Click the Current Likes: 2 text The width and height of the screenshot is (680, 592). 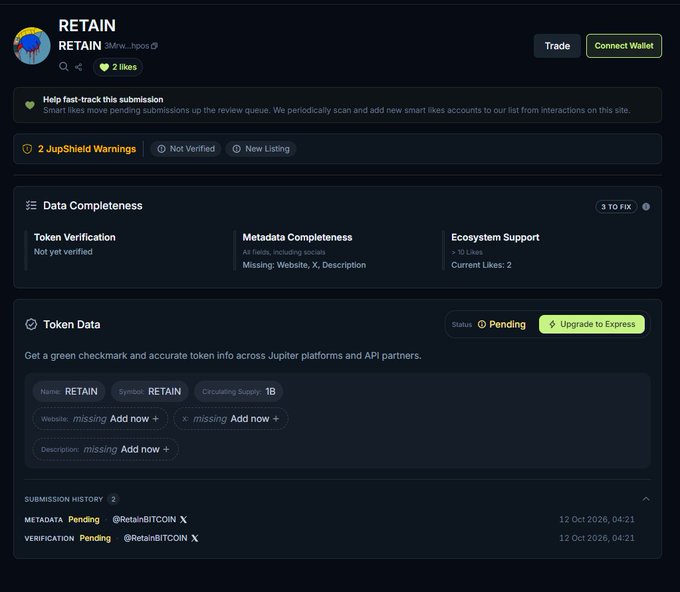(x=481, y=265)
